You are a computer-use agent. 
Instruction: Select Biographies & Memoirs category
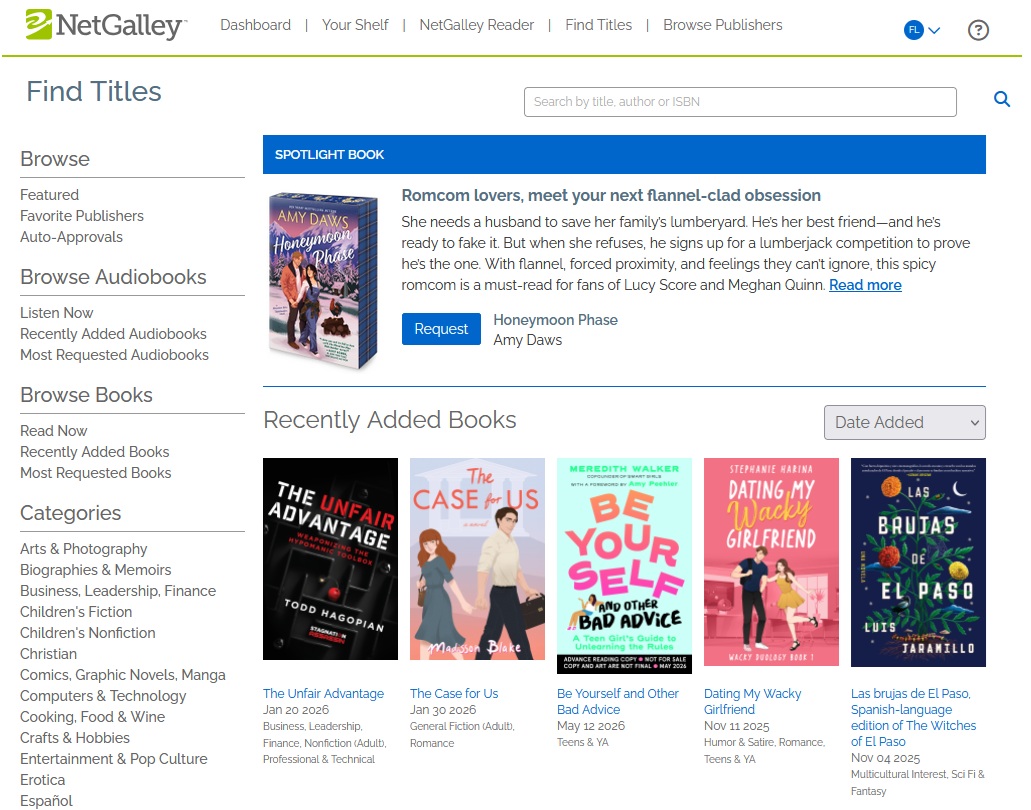95,570
